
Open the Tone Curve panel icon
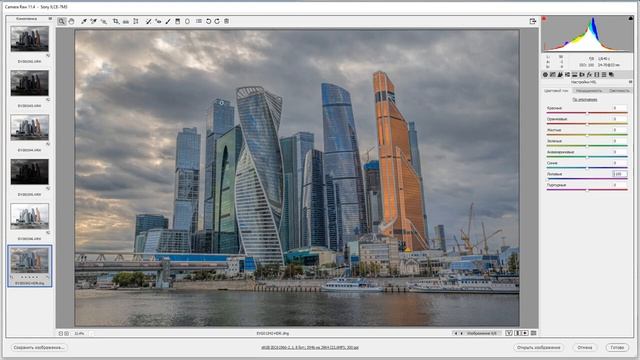click(x=553, y=75)
